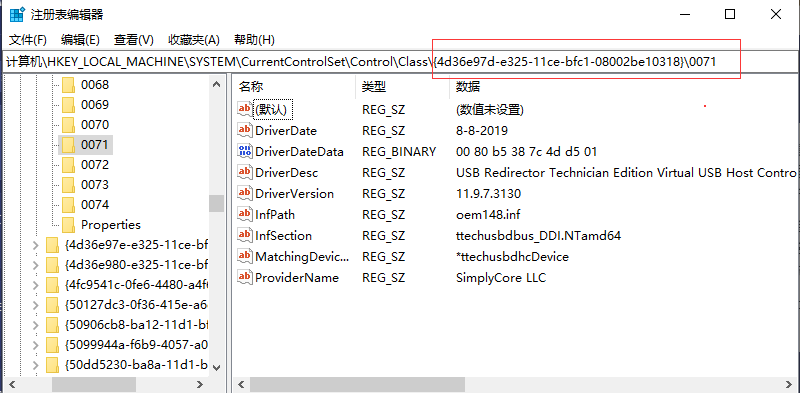The height and width of the screenshot is (393, 800).
Task: Select the DriverVersion data 11.9.7.3130
Action: [x=488, y=193]
